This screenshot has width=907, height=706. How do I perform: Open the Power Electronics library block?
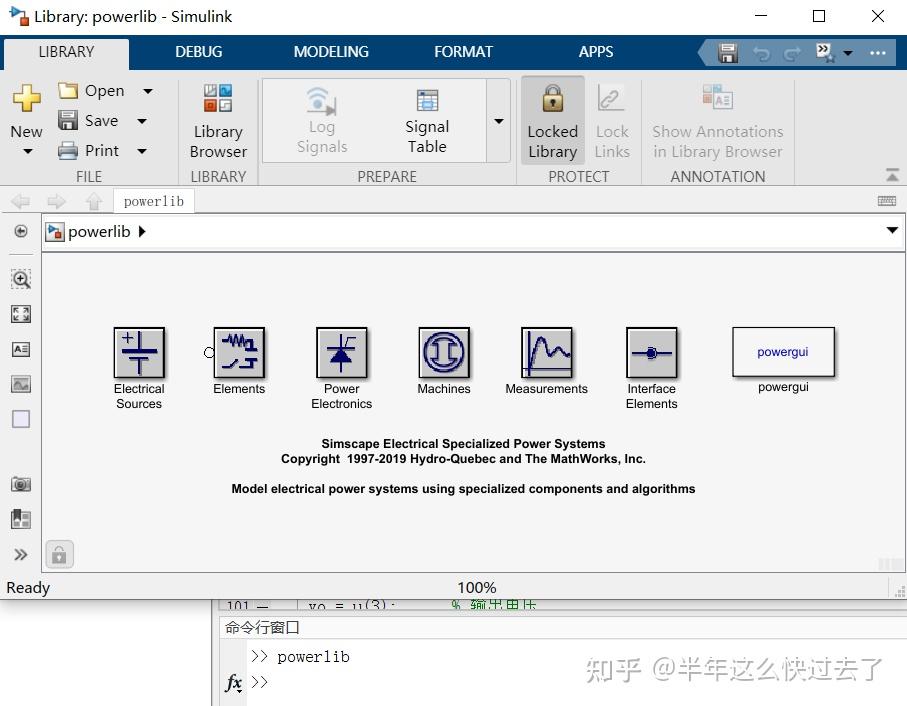[341, 352]
